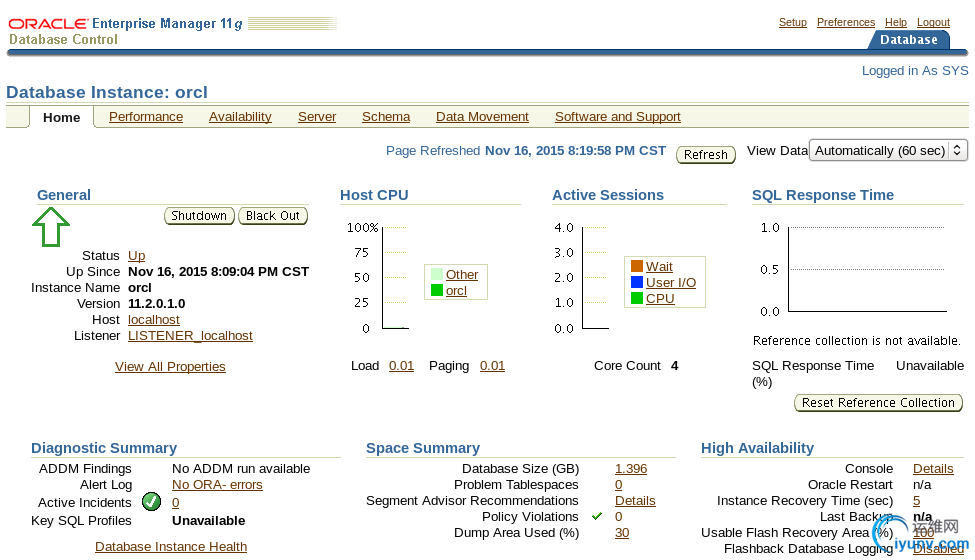Click the Black Out button
Screen dimensions: 975x560
pos(273,216)
